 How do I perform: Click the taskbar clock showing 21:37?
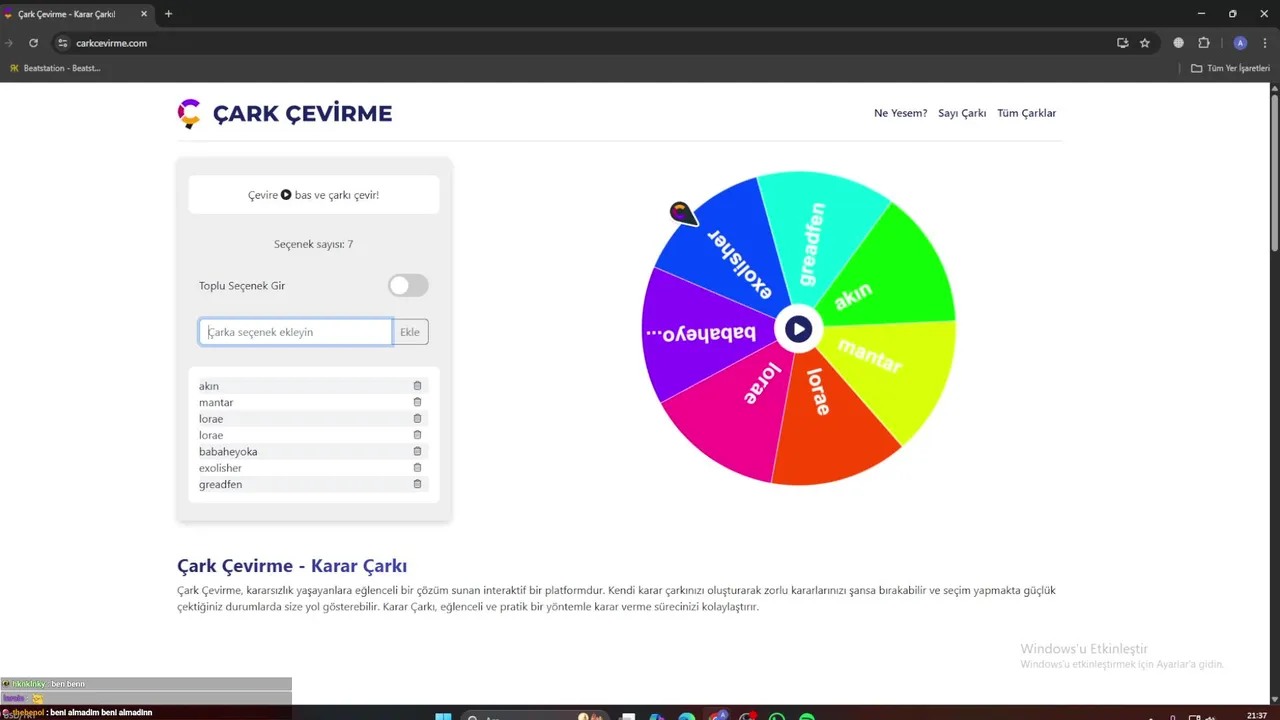click(x=1257, y=715)
